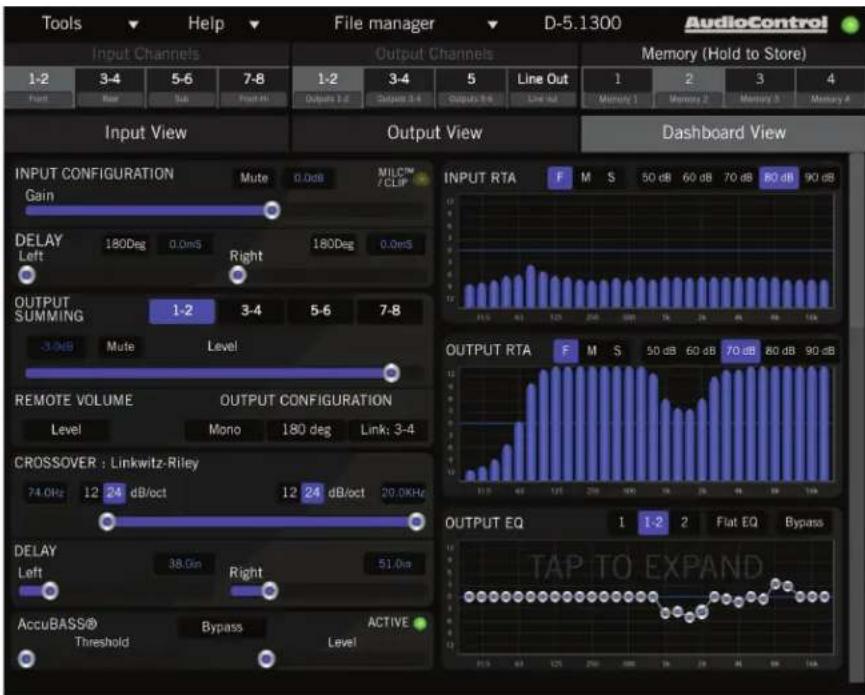Select output channel 5
This screenshot has height=695, width=865.
coord(471,88)
